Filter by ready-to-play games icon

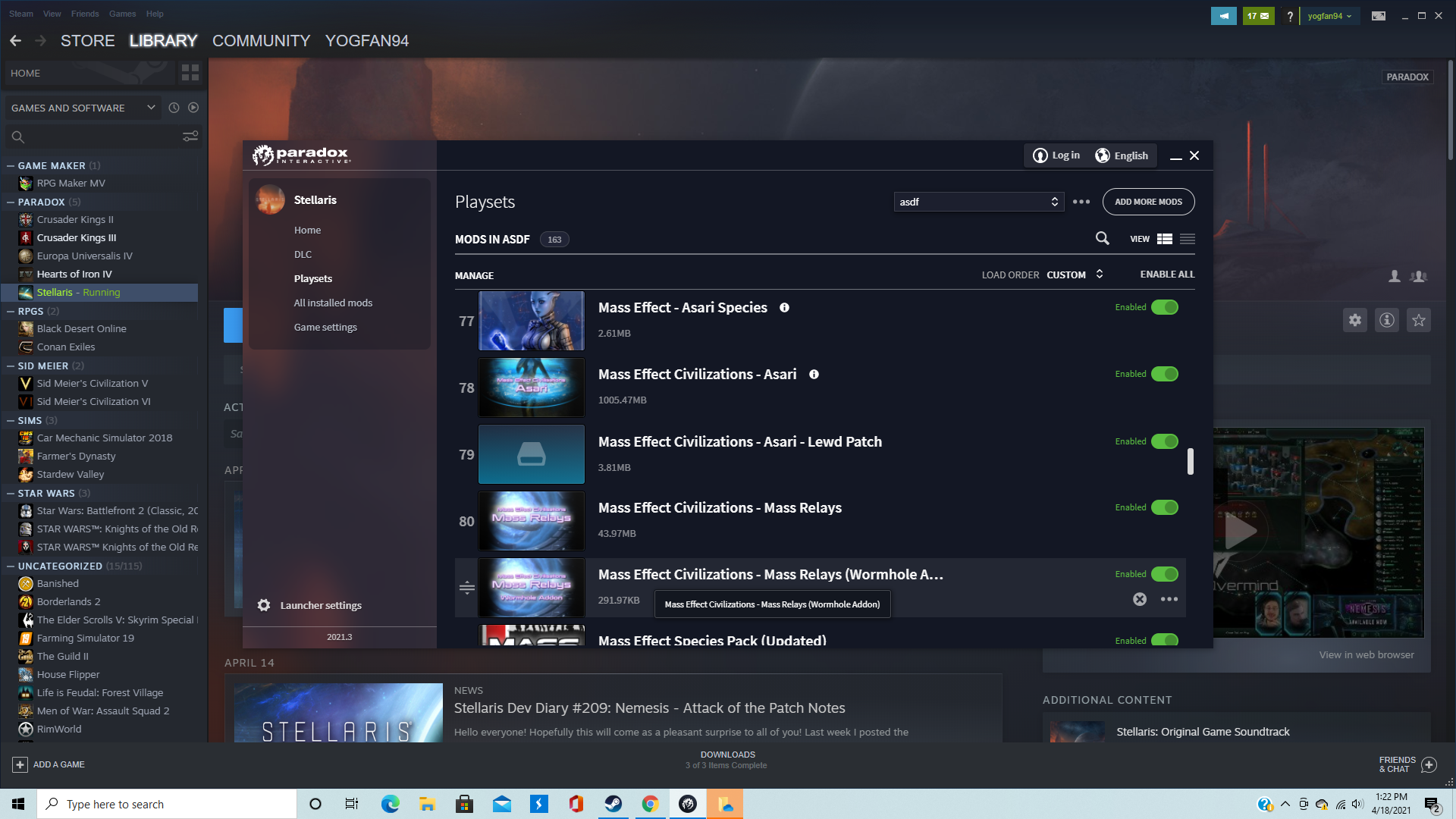(193, 108)
